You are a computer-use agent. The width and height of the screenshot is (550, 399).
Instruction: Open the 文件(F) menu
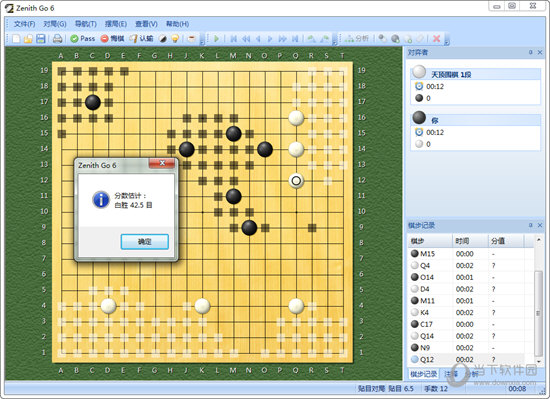click(25, 24)
